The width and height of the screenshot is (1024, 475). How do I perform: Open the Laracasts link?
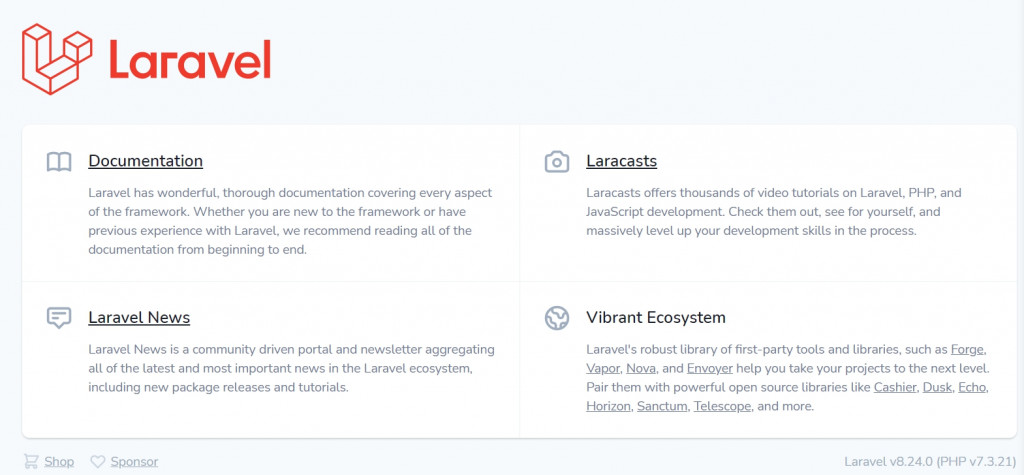coord(622,161)
